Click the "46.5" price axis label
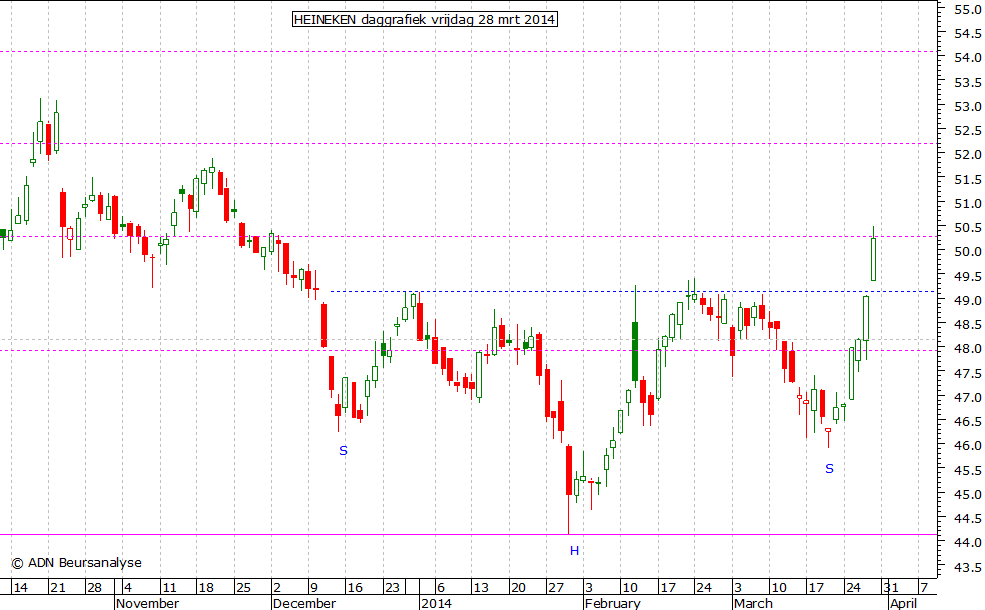 (x=968, y=422)
